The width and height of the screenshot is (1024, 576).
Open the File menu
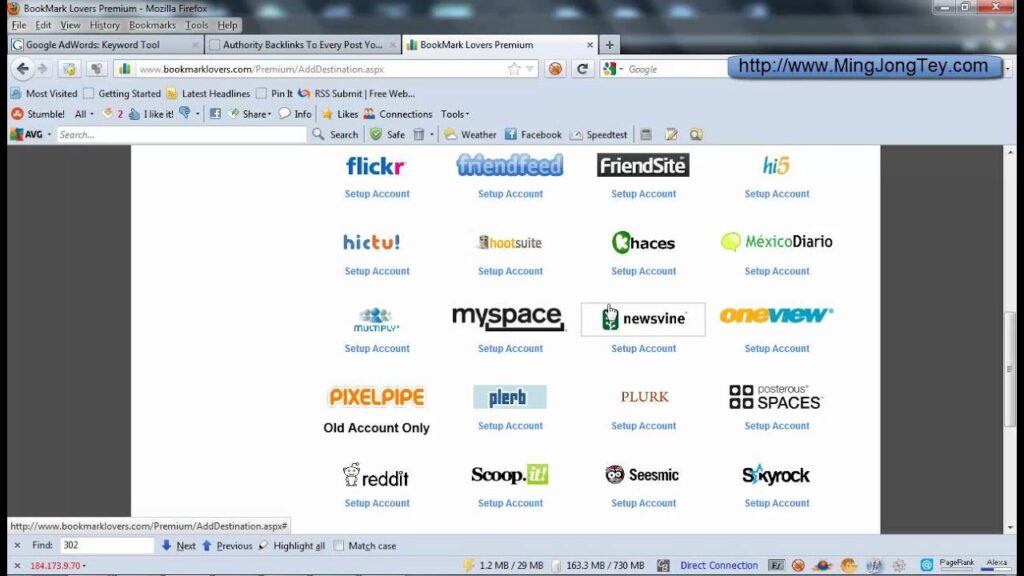(19, 25)
